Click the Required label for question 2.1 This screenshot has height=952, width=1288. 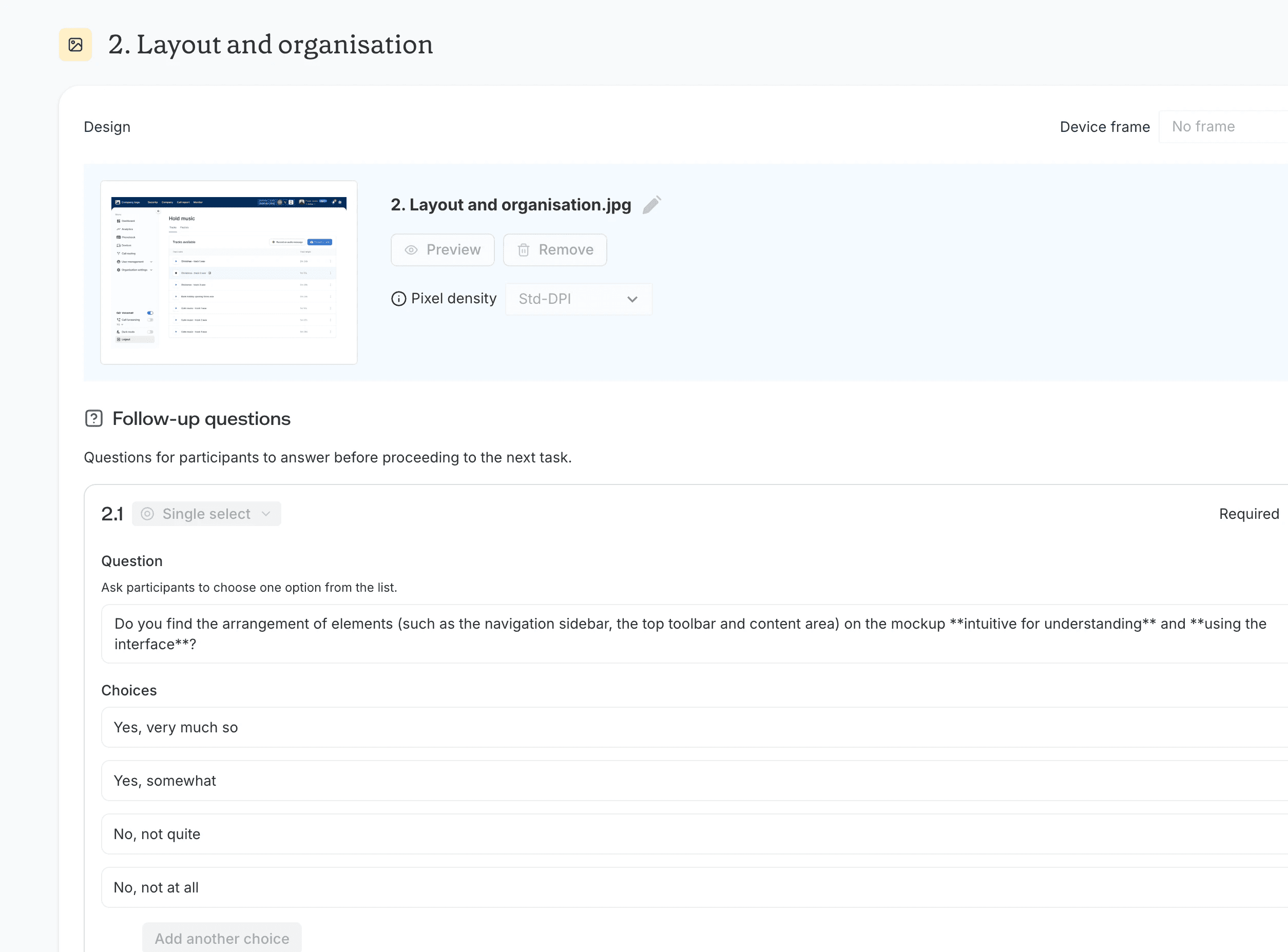coord(1248,513)
